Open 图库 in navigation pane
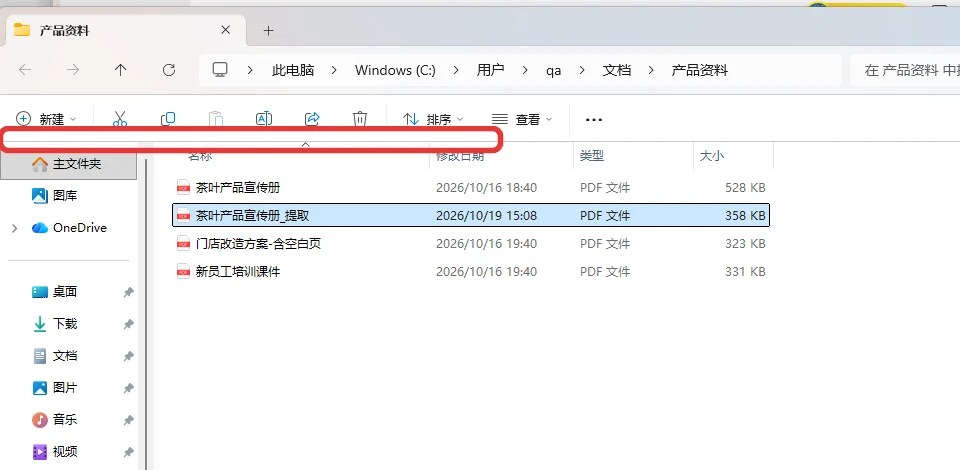Image resolution: width=960 pixels, height=470 pixels. (x=65, y=196)
